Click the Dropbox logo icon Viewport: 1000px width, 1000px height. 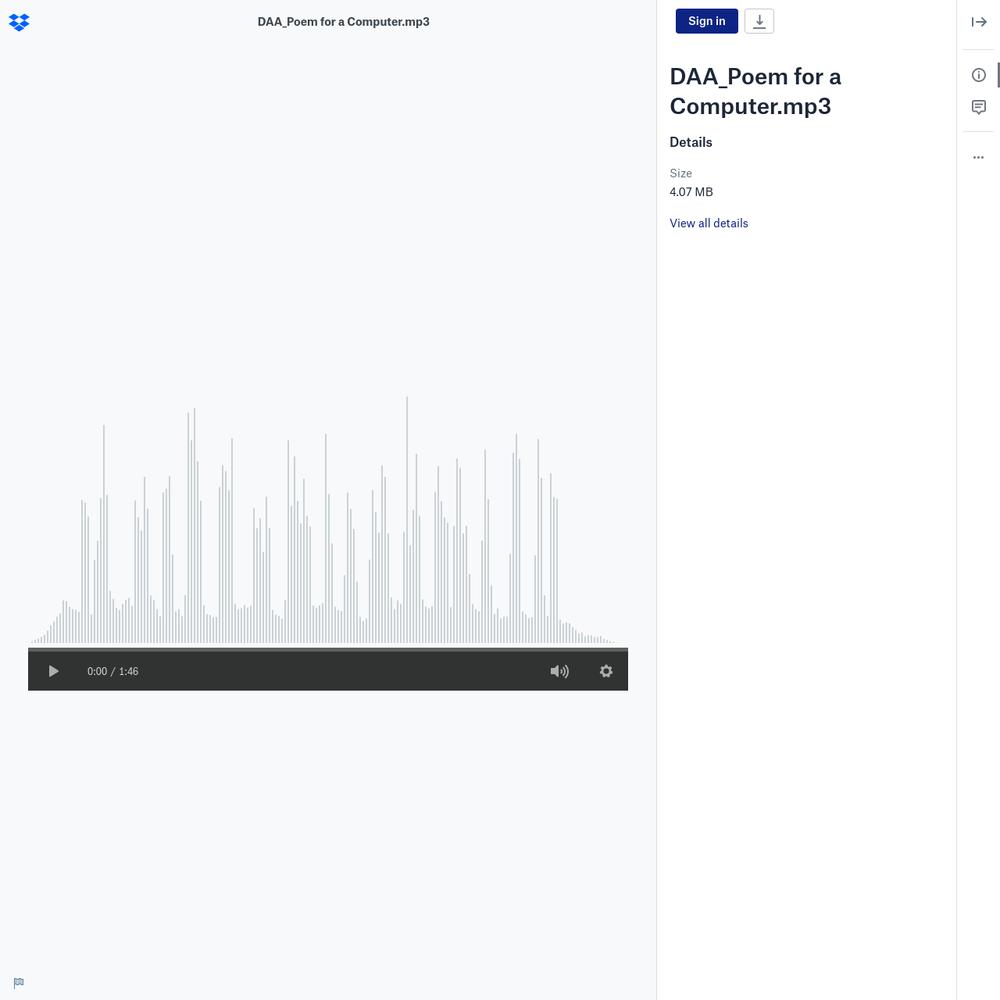(x=19, y=22)
